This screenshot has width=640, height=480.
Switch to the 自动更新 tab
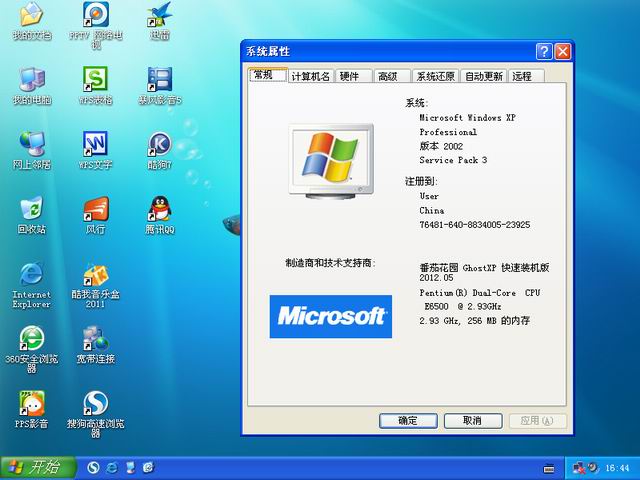tap(484, 76)
